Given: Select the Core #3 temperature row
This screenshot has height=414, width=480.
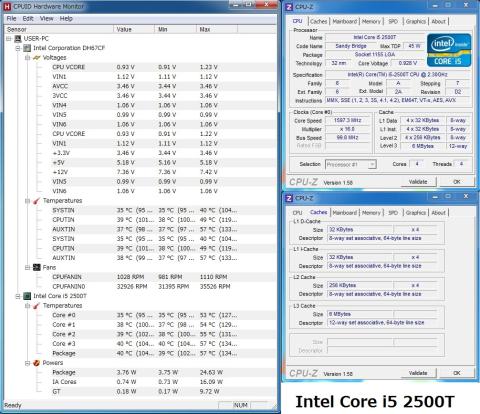Looking at the screenshot, I should pos(140,344).
